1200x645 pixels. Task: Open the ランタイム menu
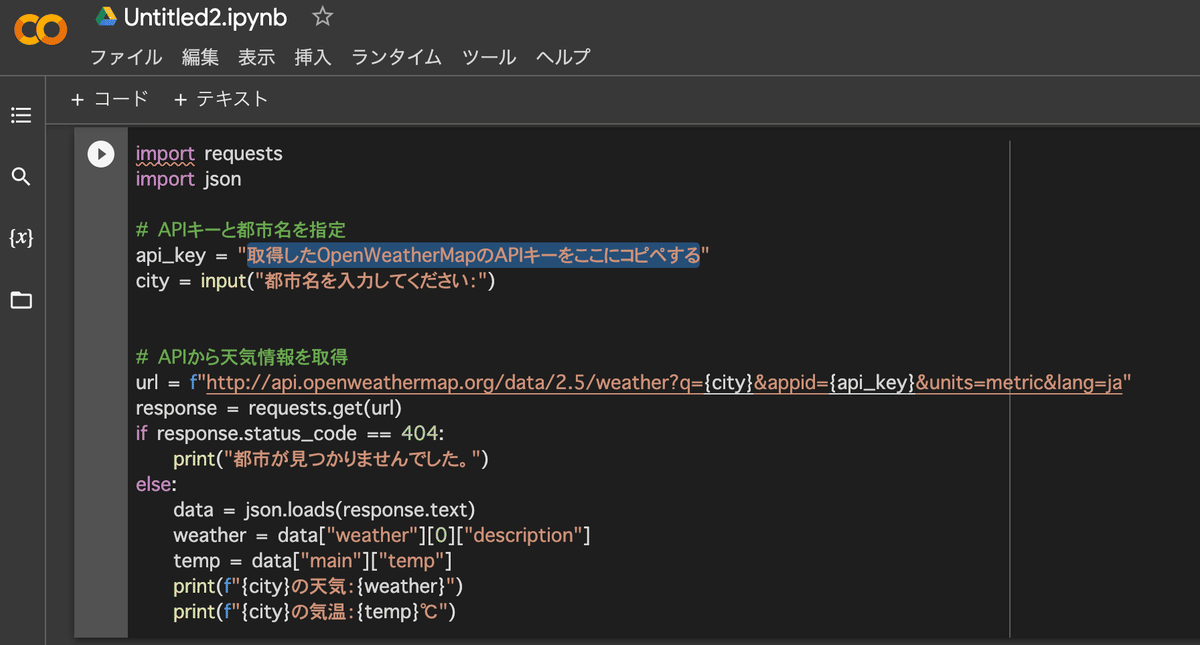(x=396, y=57)
